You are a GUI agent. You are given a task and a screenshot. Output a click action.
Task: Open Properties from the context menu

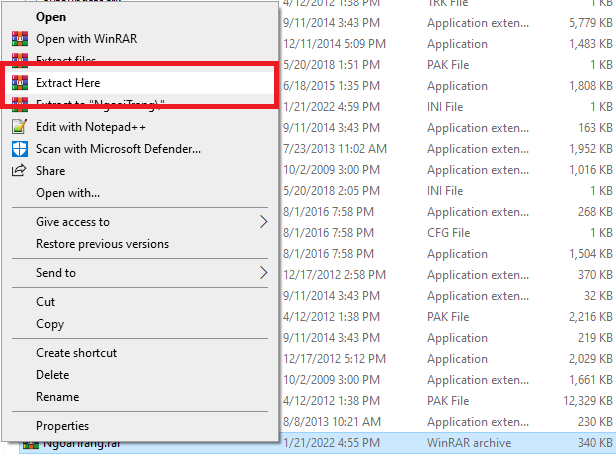tap(62, 426)
